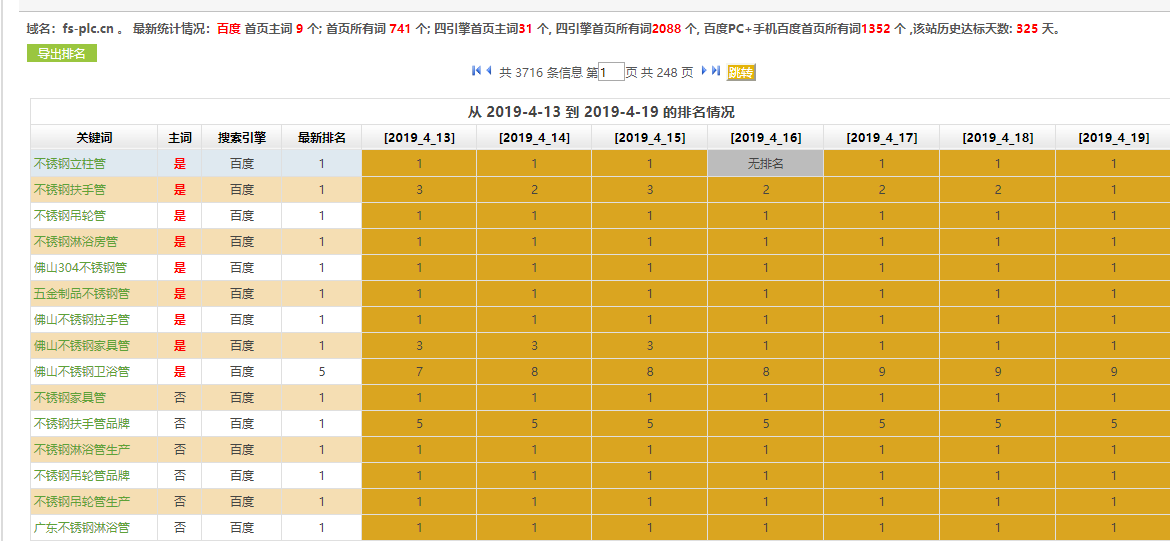Image resolution: width=1170 pixels, height=541 pixels.
Task: Jump to the last page arrow
Action: click(716, 71)
